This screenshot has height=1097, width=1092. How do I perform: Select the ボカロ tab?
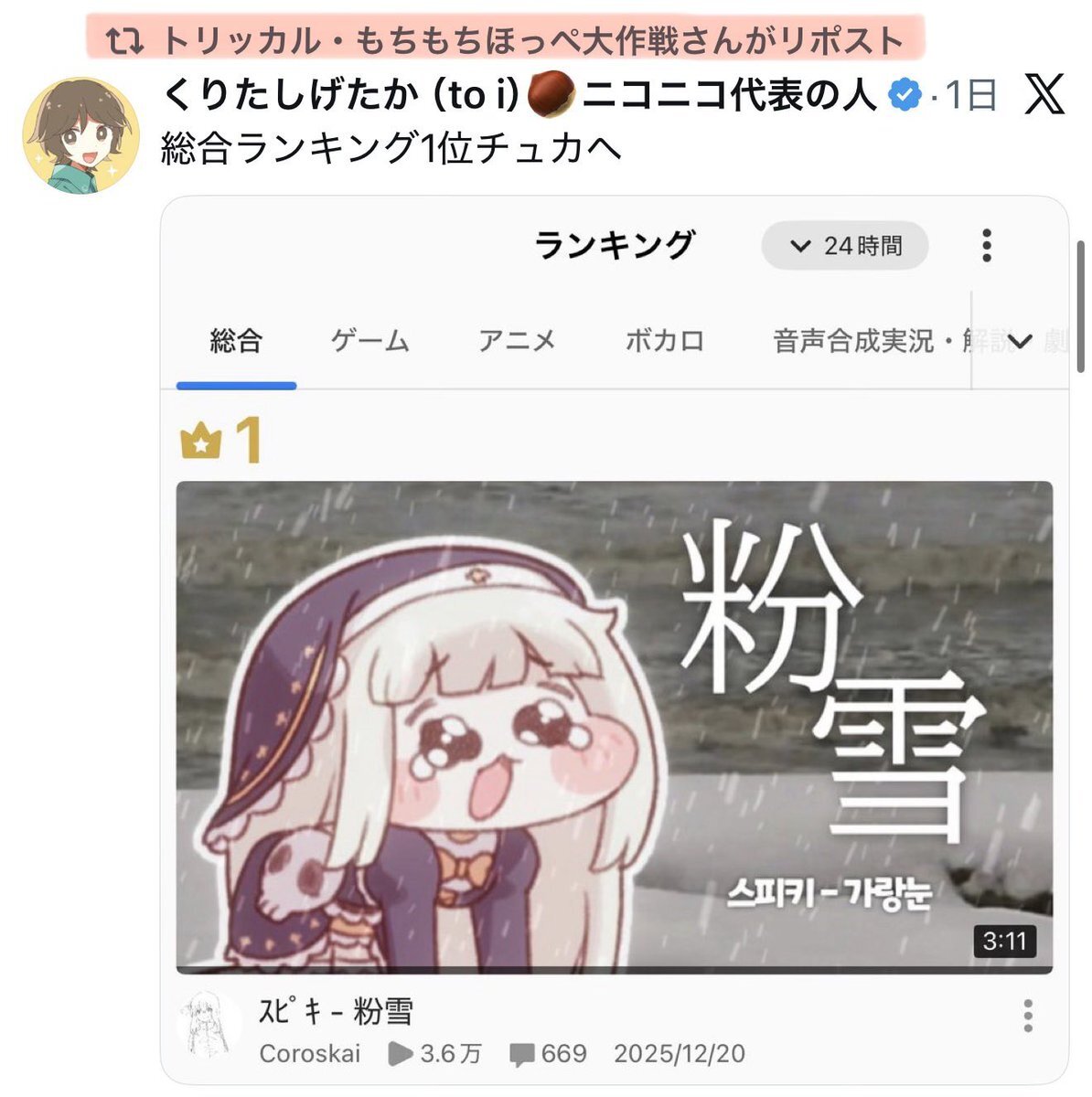click(x=665, y=341)
